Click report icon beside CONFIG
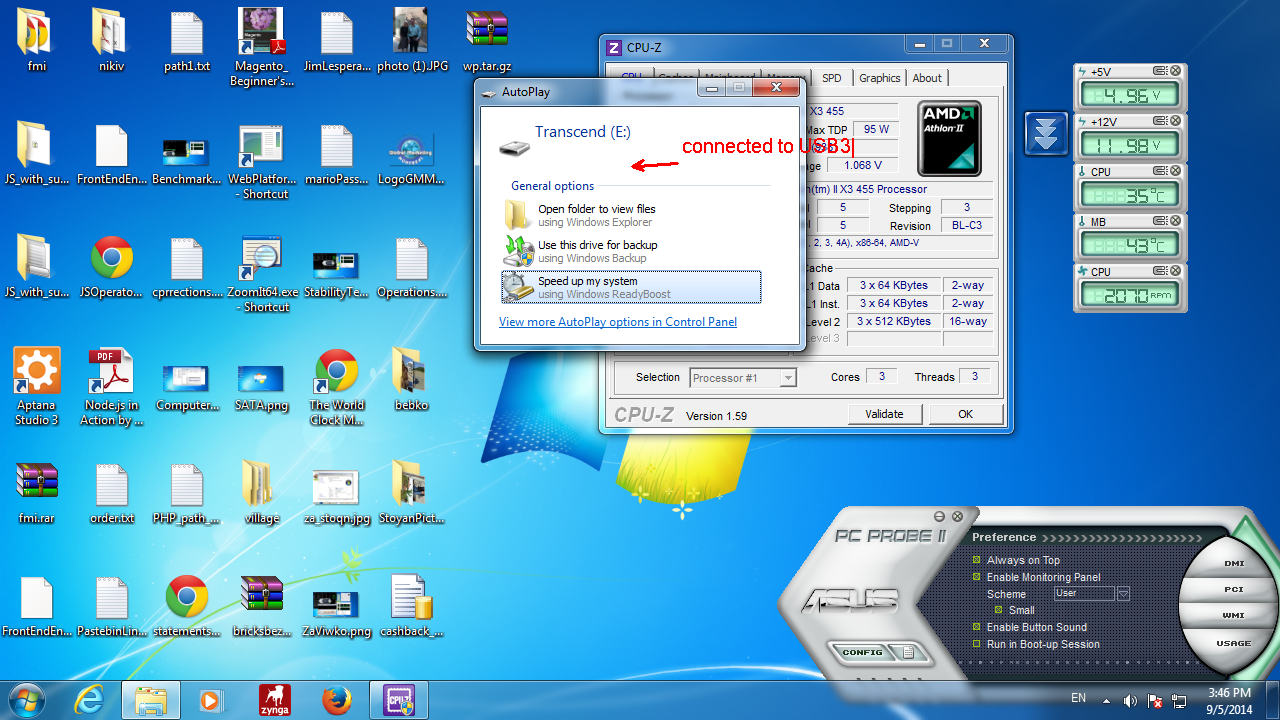Viewport: 1280px width, 720px height. coord(908,652)
